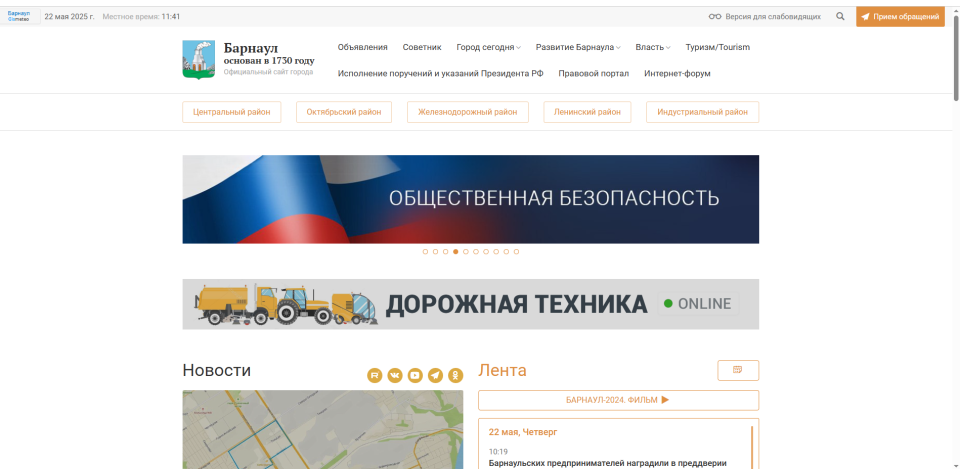Select the first banner carousel dot
This screenshot has height=469, width=960.
pos(425,252)
